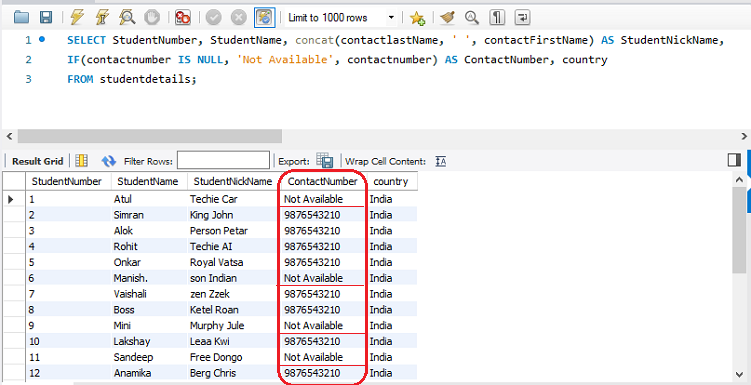Click the StudentNickName column header
The width and height of the screenshot is (751, 385).
(x=233, y=181)
